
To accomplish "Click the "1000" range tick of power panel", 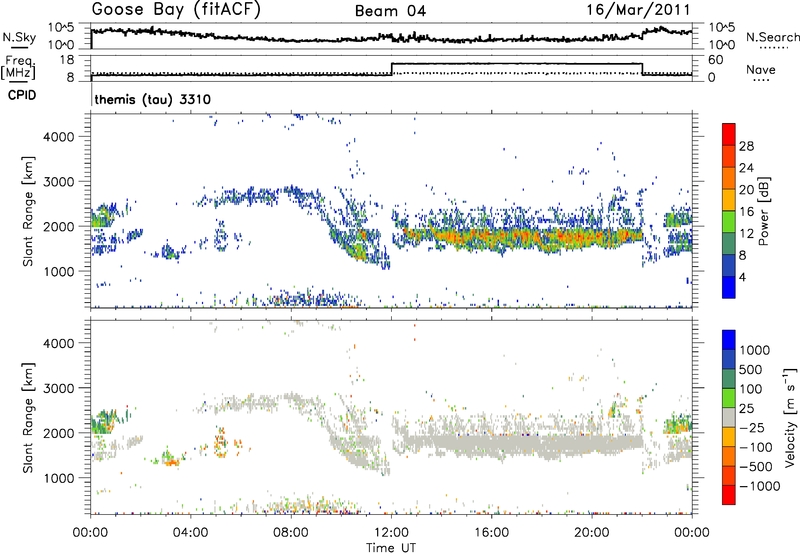I will pyautogui.click(x=59, y=271).
